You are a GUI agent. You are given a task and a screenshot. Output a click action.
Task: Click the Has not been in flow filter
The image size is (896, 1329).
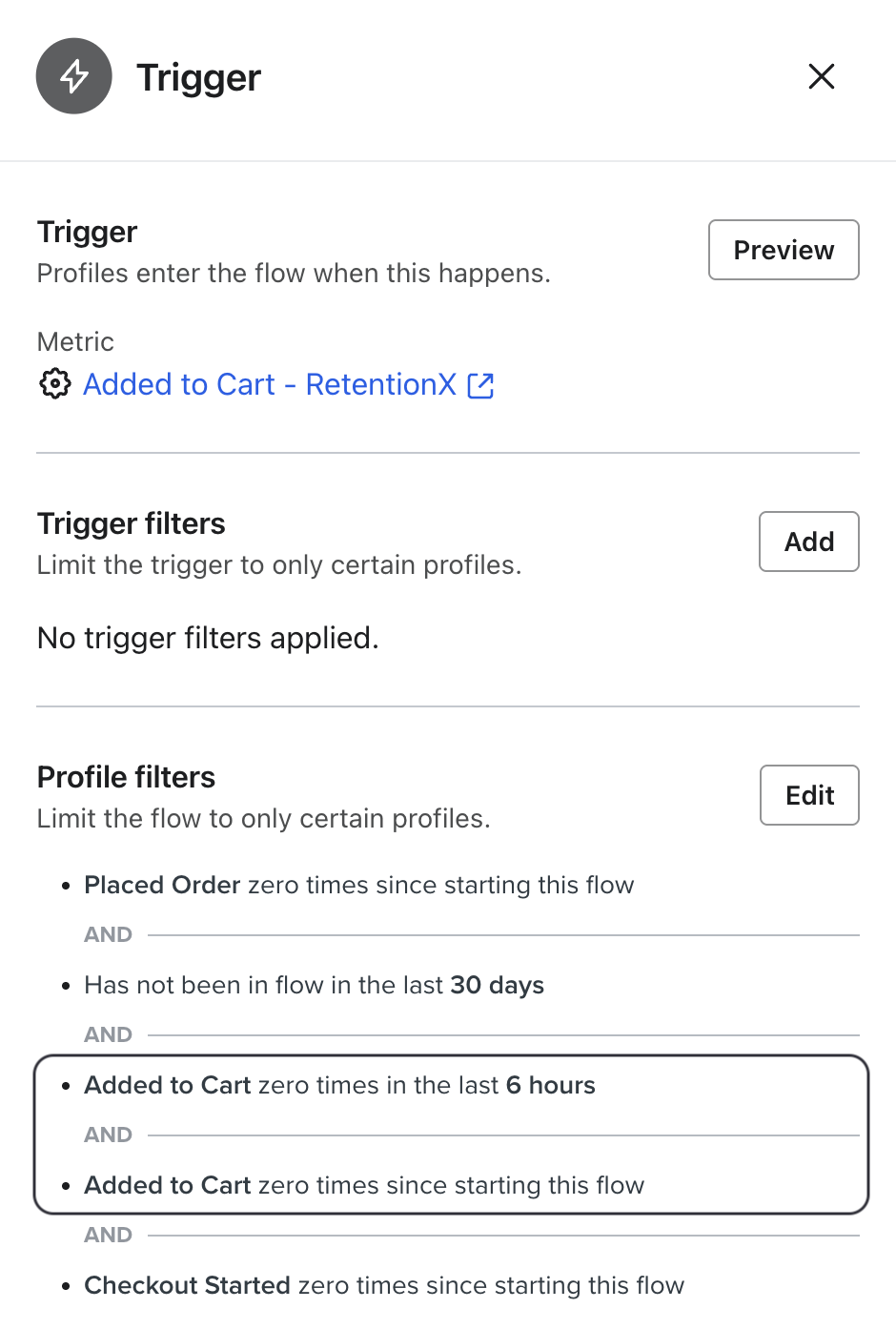[x=314, y=985]
